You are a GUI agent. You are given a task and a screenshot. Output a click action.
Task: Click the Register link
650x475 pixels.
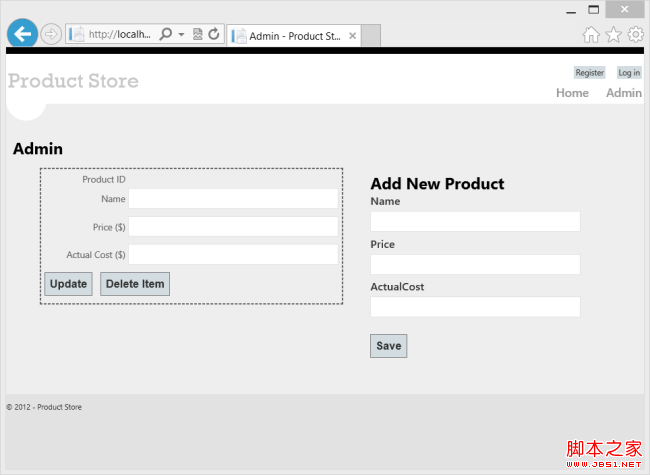click(x=589, y=73)
